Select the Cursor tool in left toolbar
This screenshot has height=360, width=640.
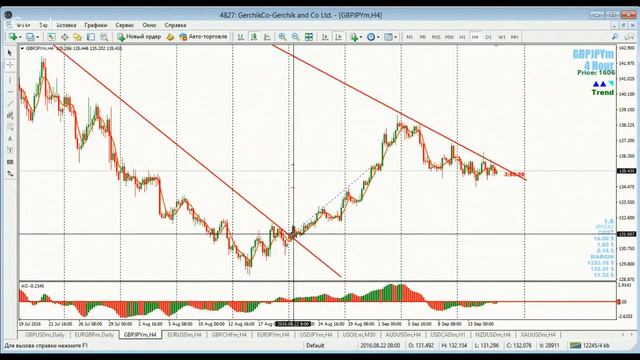10,53
